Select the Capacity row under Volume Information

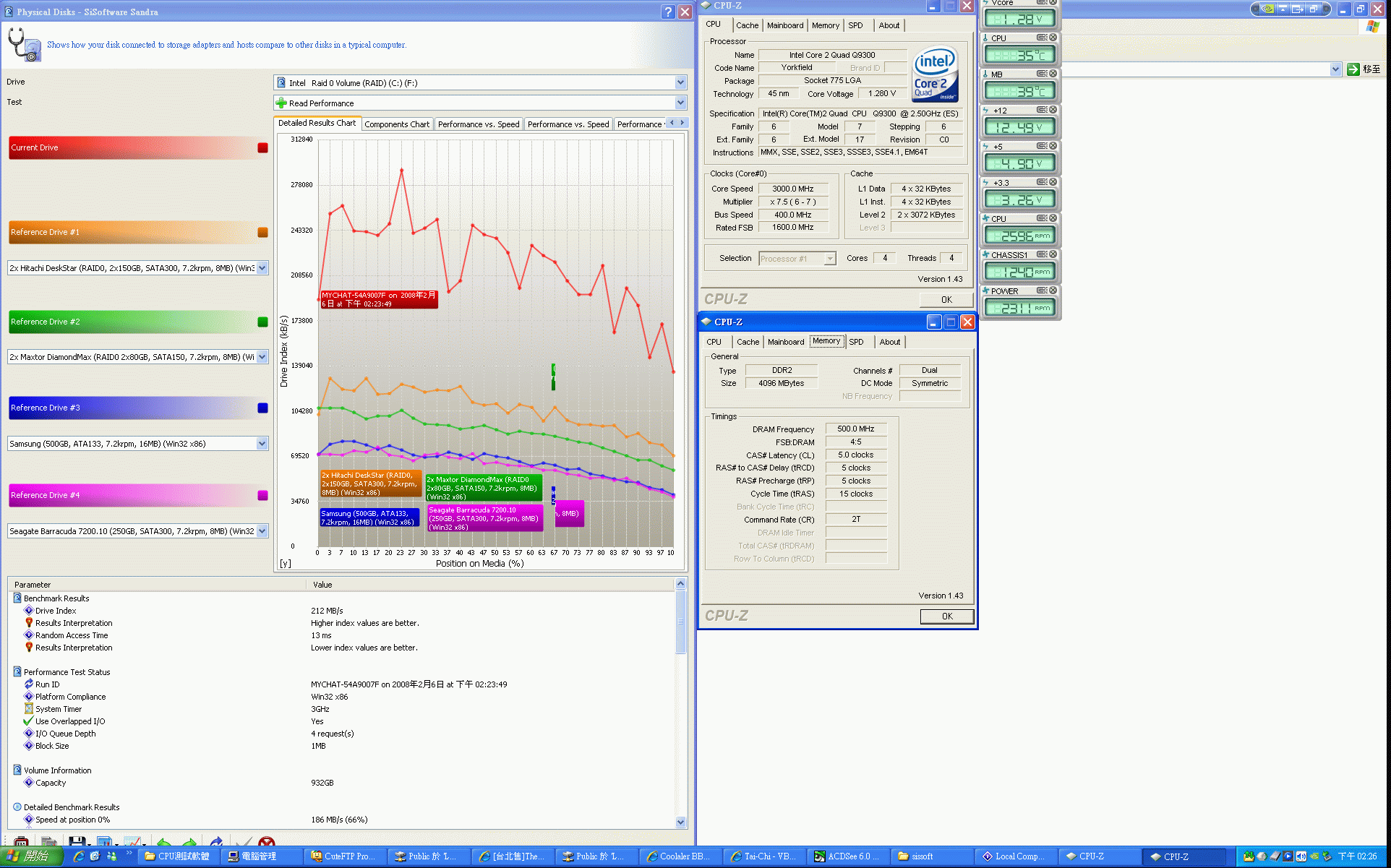[341, 783]
